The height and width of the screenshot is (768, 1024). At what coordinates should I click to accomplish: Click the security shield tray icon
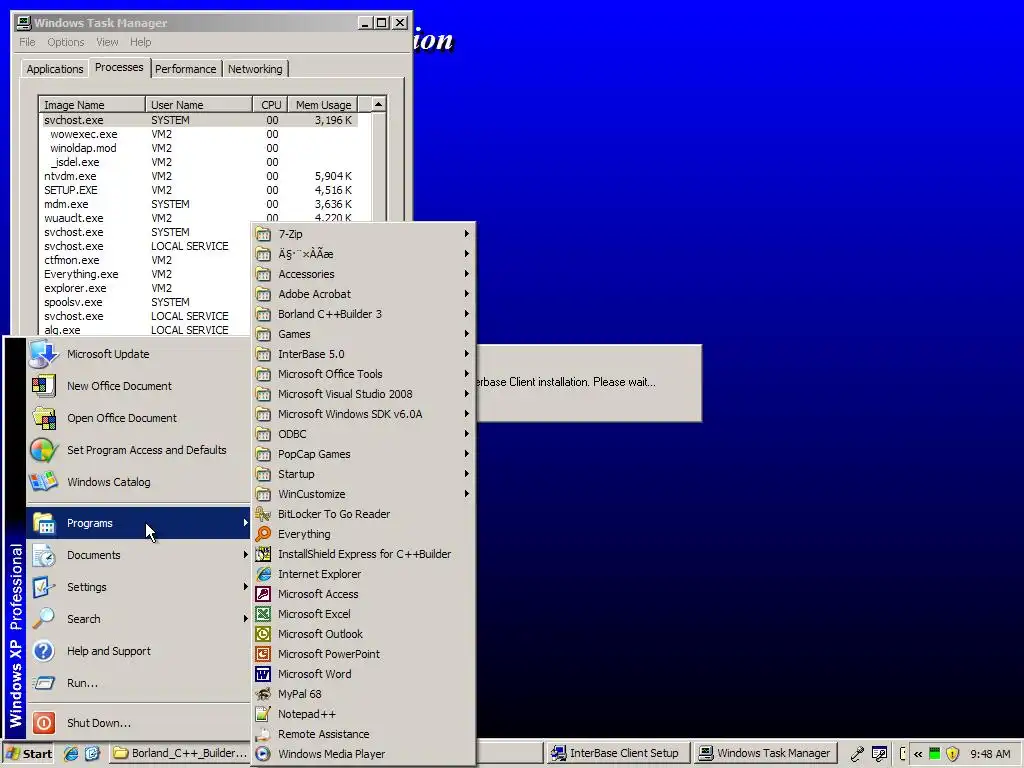pos(952,754)
